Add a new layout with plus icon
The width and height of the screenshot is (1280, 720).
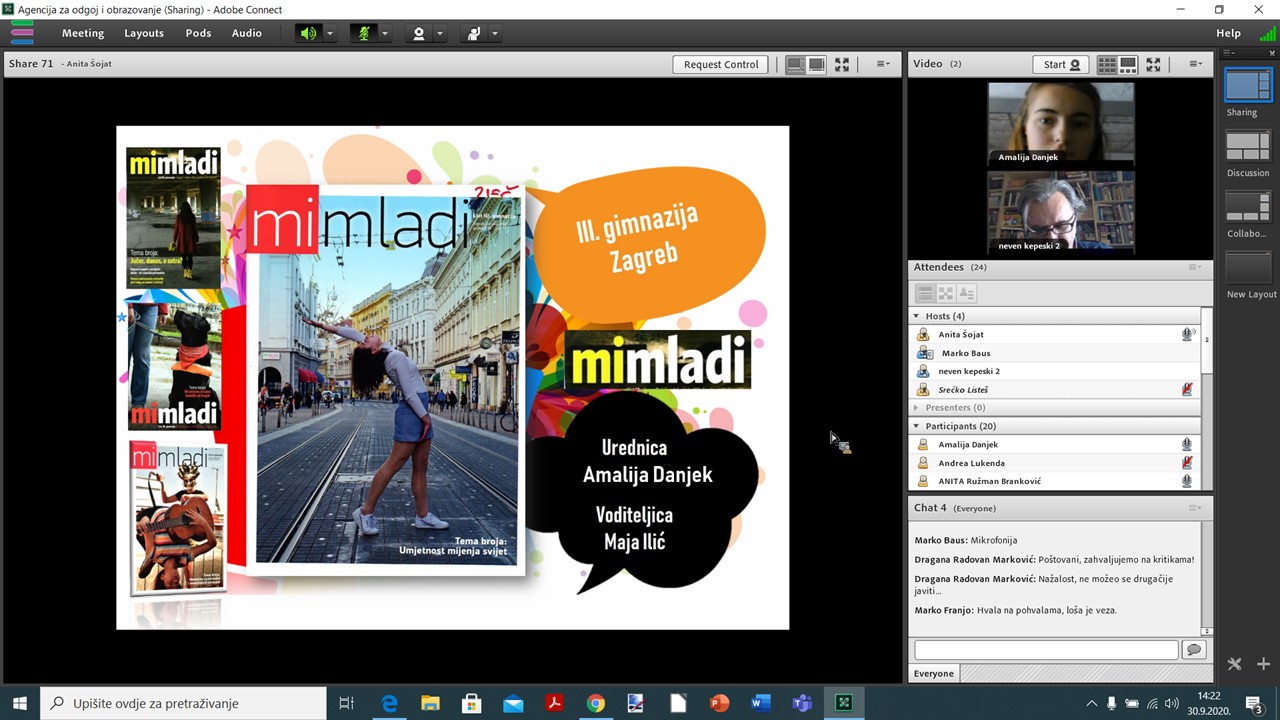tap(1263, 664)
